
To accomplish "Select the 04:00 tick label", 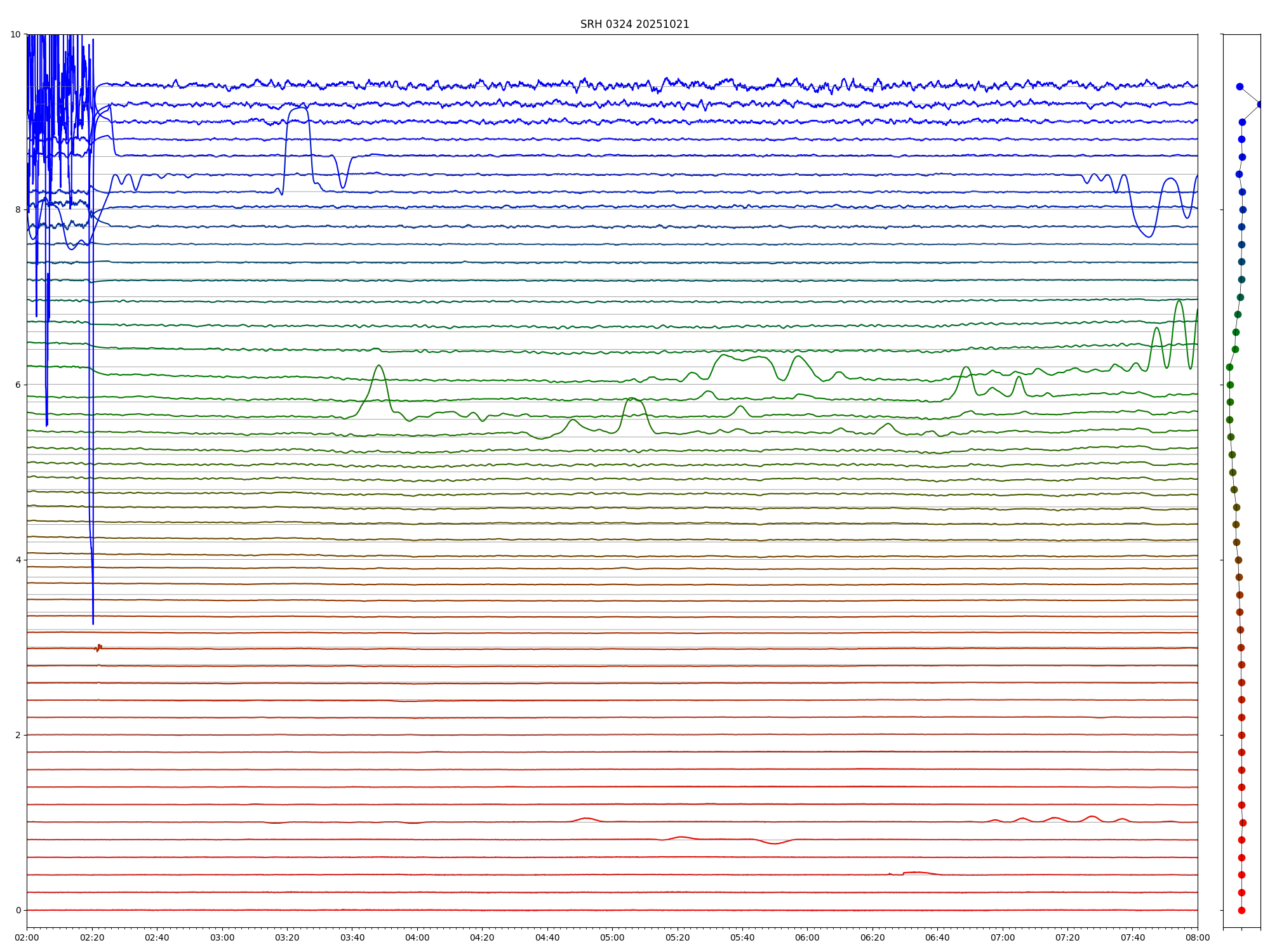I will click(x=417, y=937).
